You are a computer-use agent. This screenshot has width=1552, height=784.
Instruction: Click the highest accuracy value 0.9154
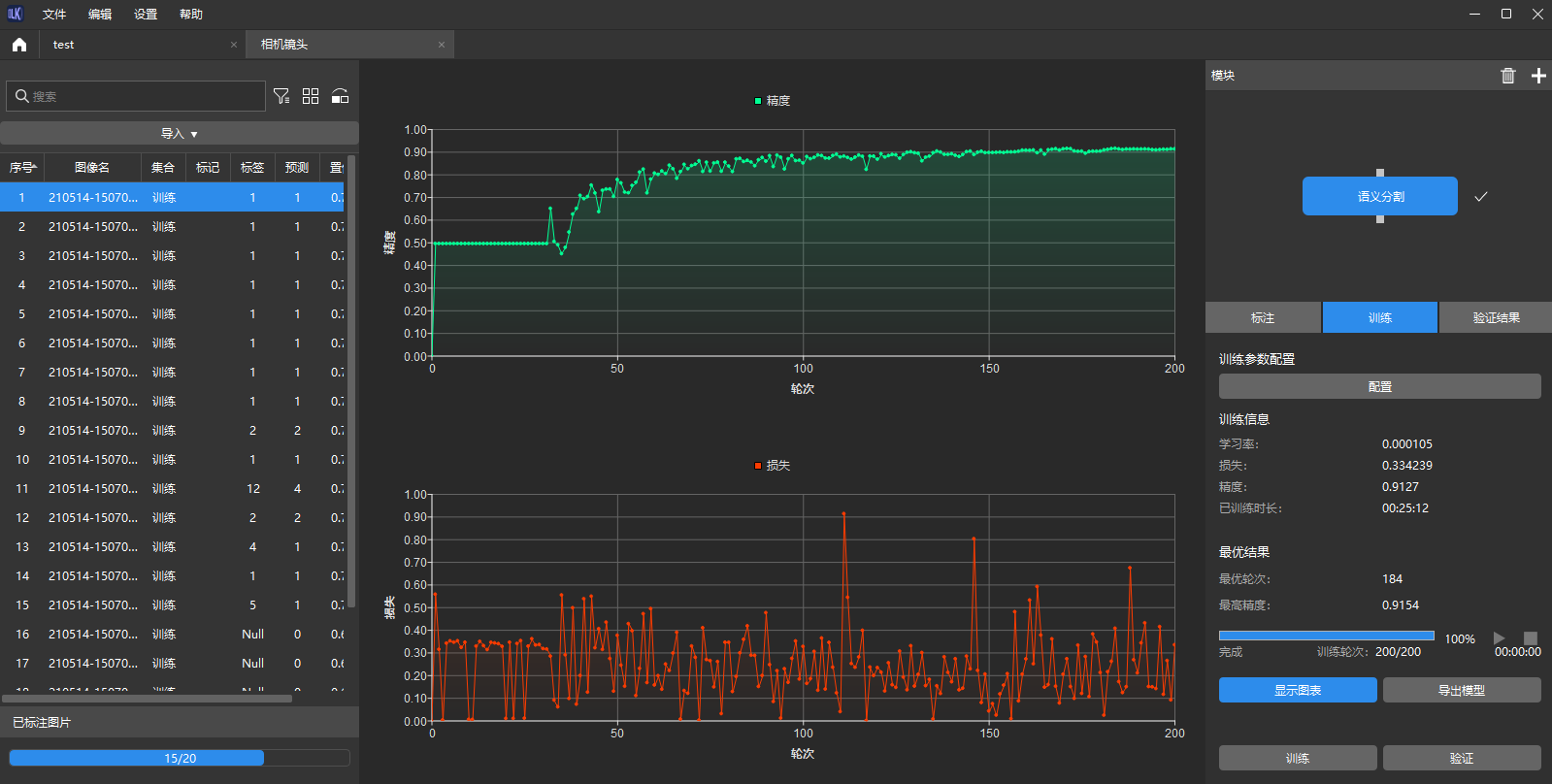(1401, 605)
